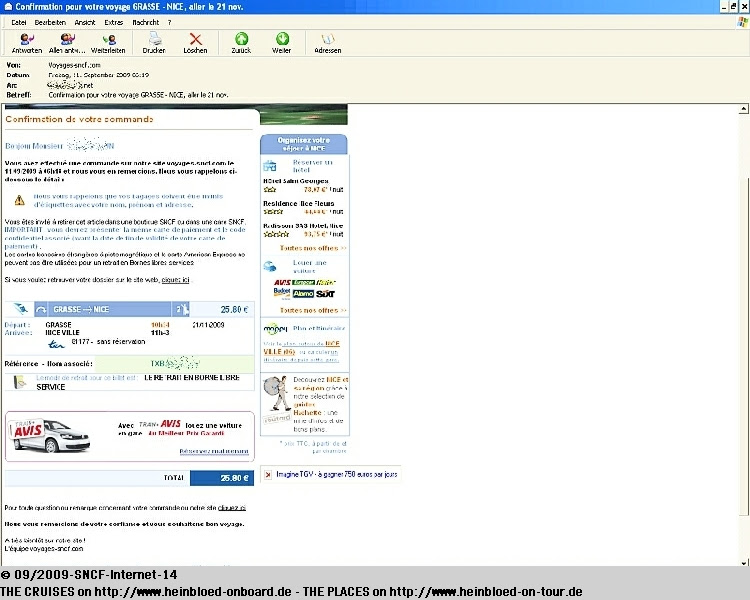Viewport: 750px width, 600px height.
Task: Click the Train+AVIS car banner image
Action: point(50,435)
